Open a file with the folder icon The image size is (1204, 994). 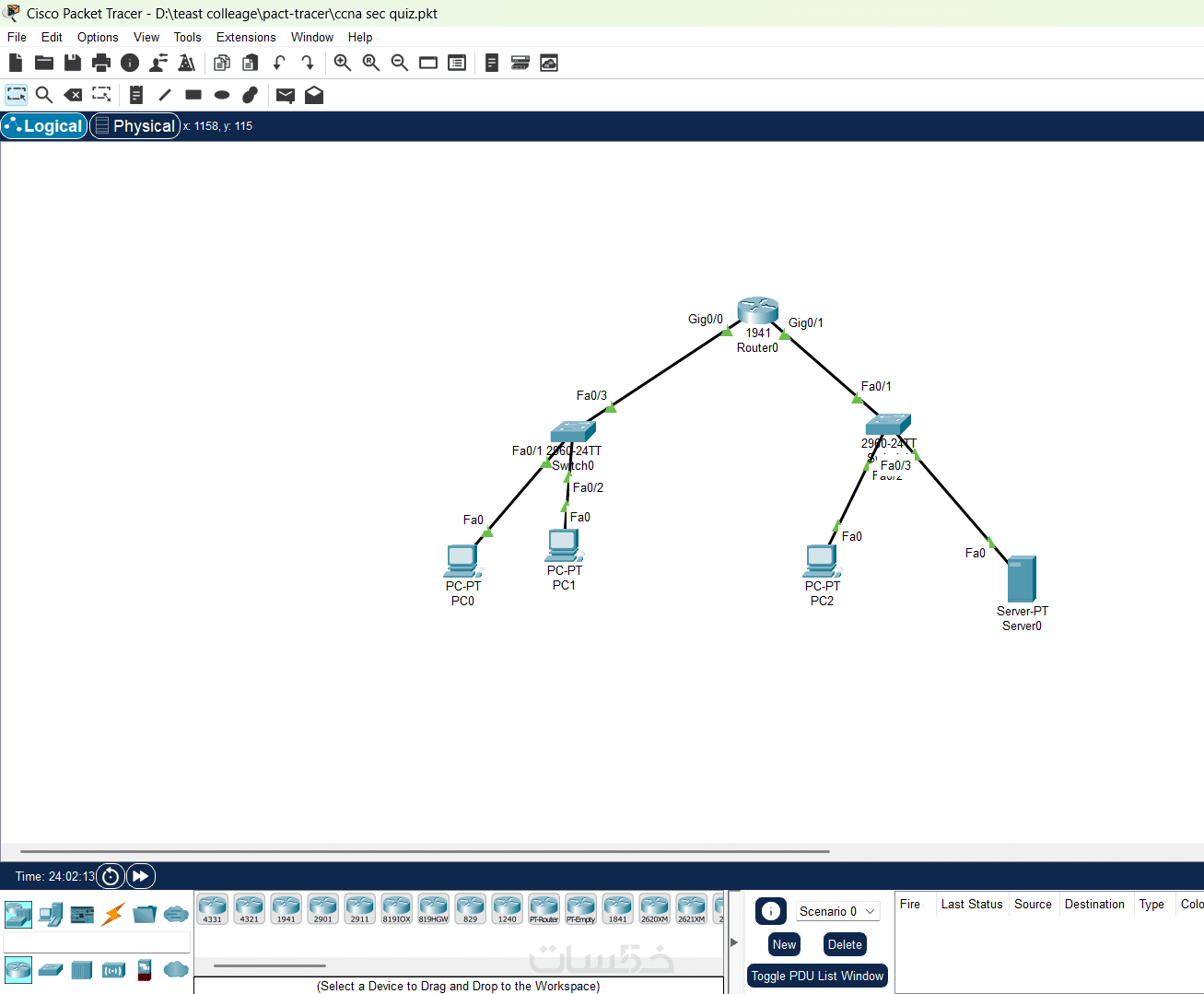coord(44,63)
